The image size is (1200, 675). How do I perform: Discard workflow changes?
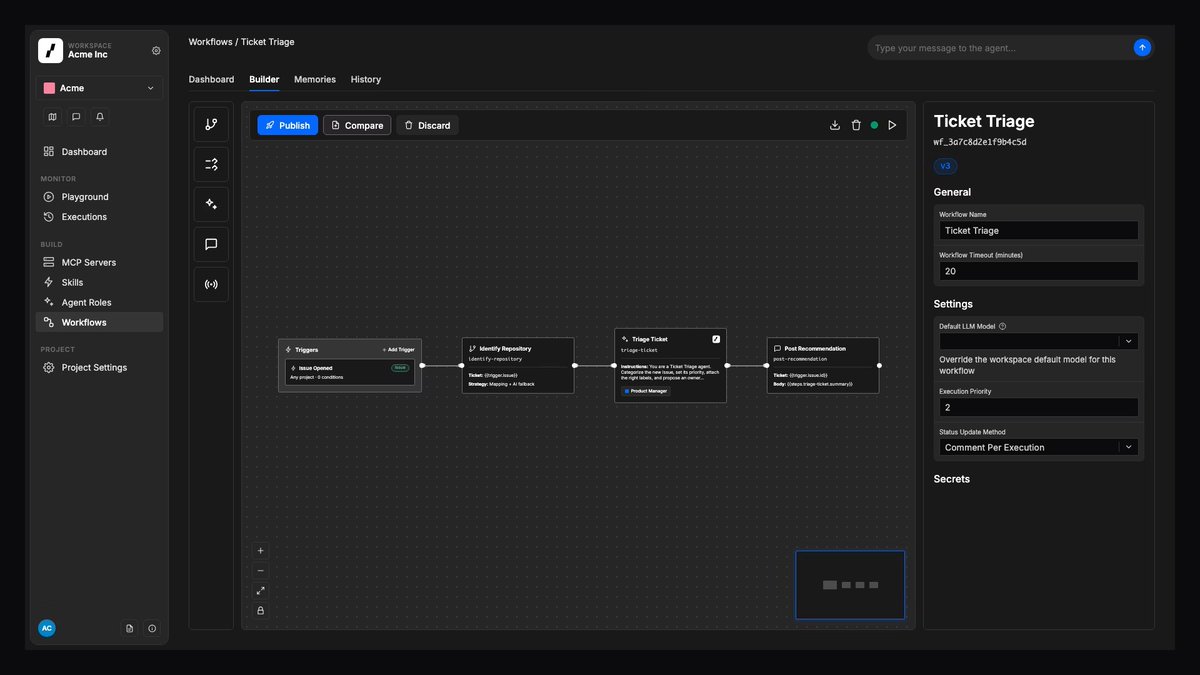[x=428, y=125]
